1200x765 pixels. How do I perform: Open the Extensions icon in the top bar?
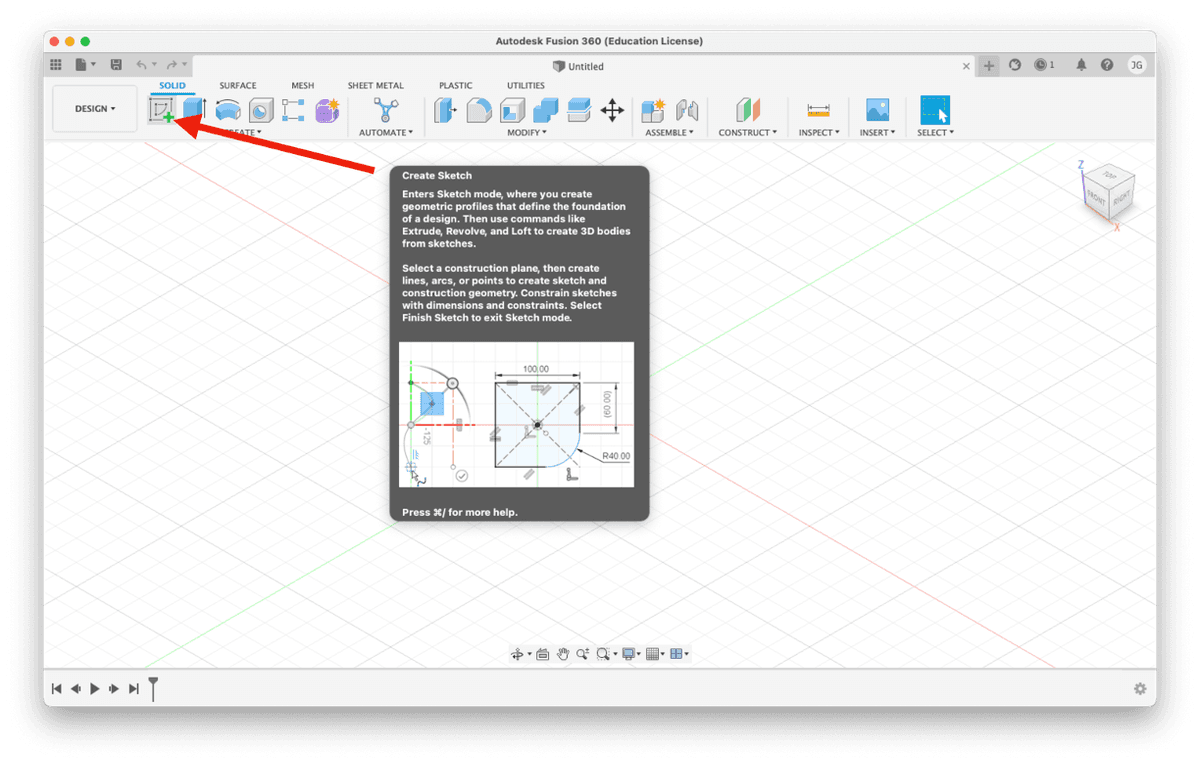(x=1015, y=65)
